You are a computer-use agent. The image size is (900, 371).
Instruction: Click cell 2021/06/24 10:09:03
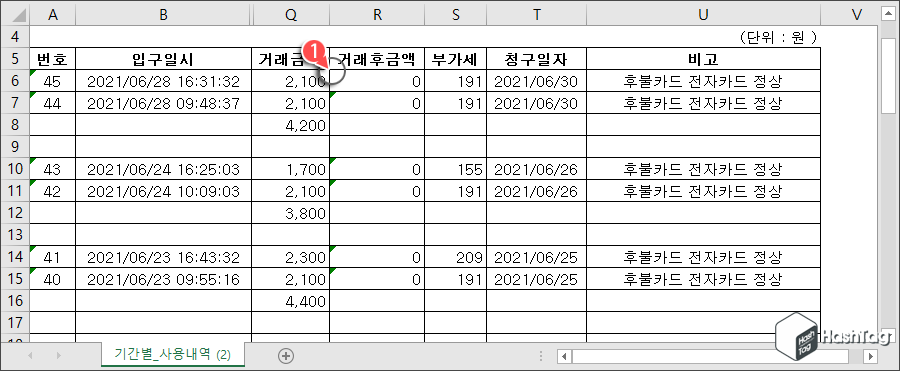pyautogui.click(x=164, y=191)
